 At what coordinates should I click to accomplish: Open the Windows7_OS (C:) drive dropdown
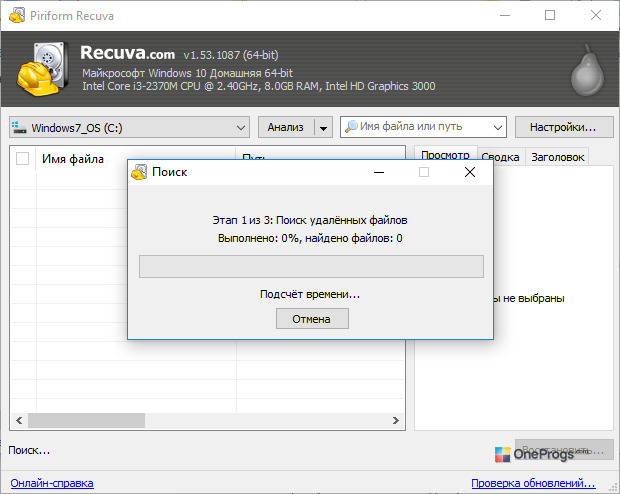tap(129, 127)
